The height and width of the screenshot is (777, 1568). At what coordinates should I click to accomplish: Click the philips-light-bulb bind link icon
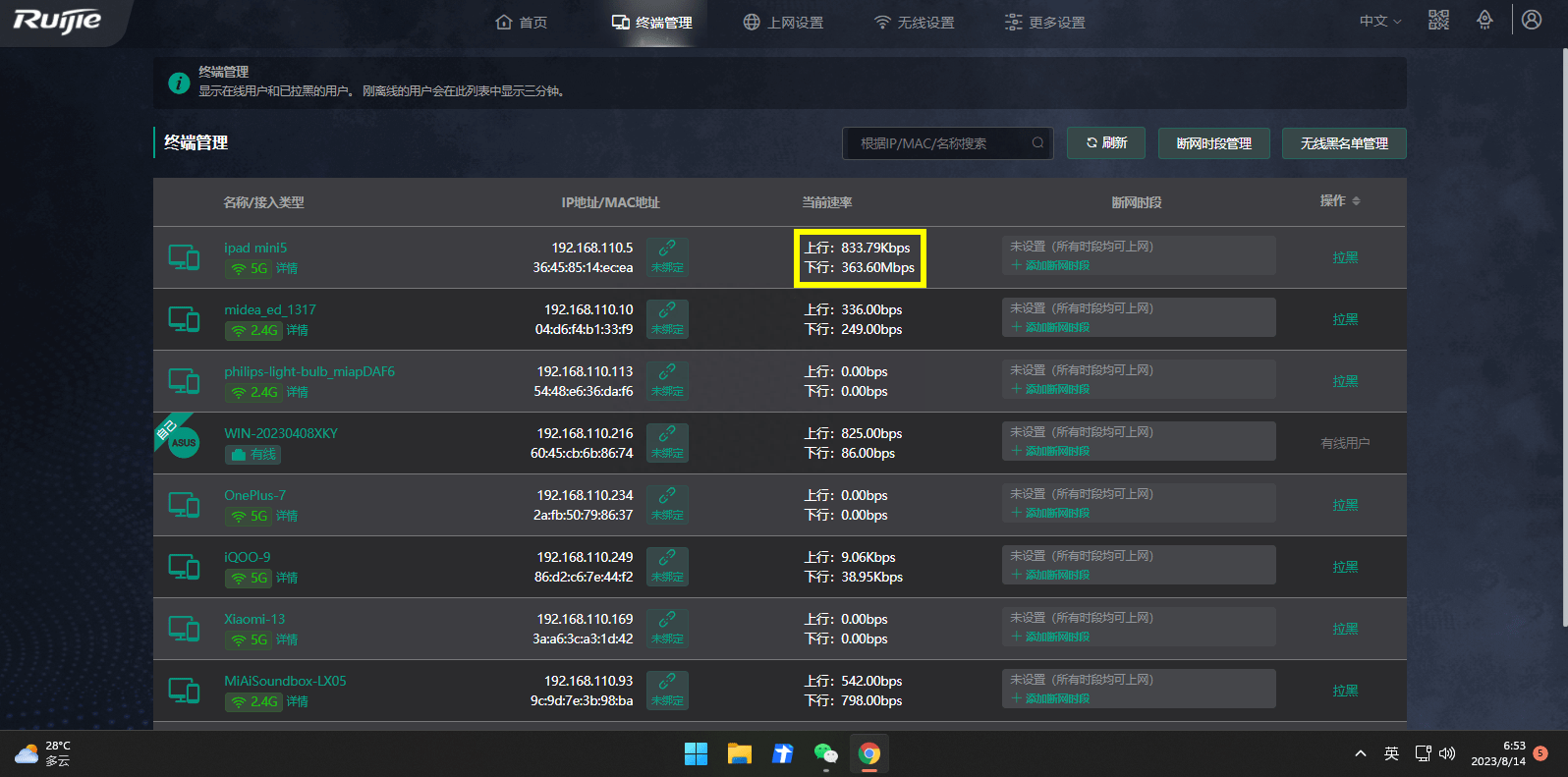pyautogui.click(x=667, y=380)
